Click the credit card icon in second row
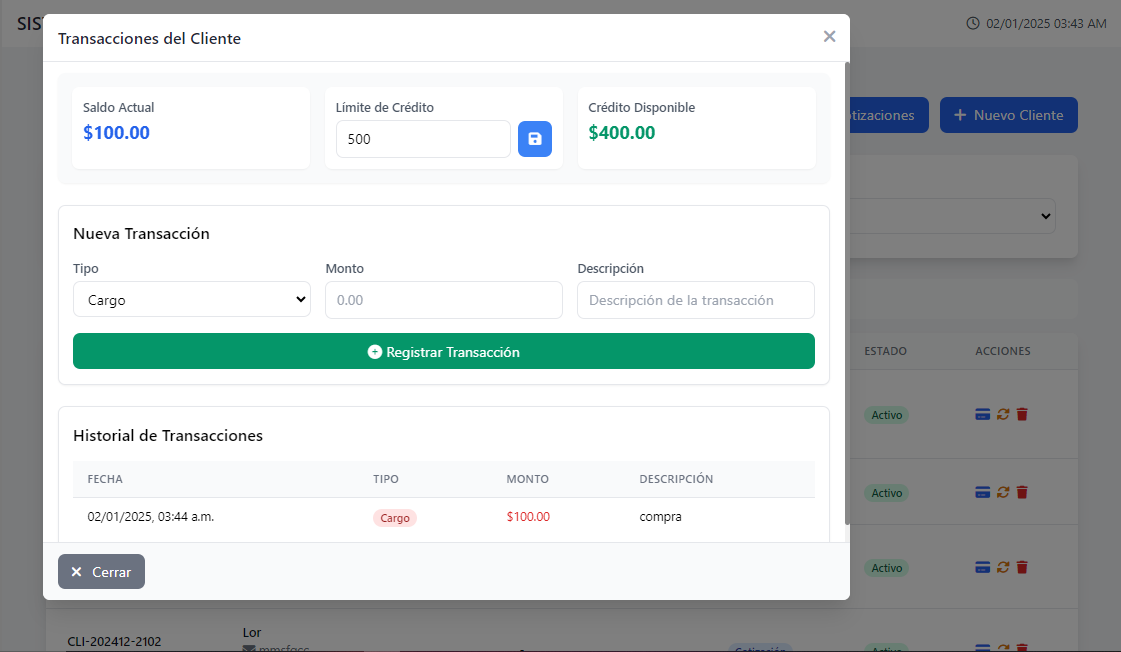Screen dimensions: 1121x652 pyautogui.click(x=982, y=492)
